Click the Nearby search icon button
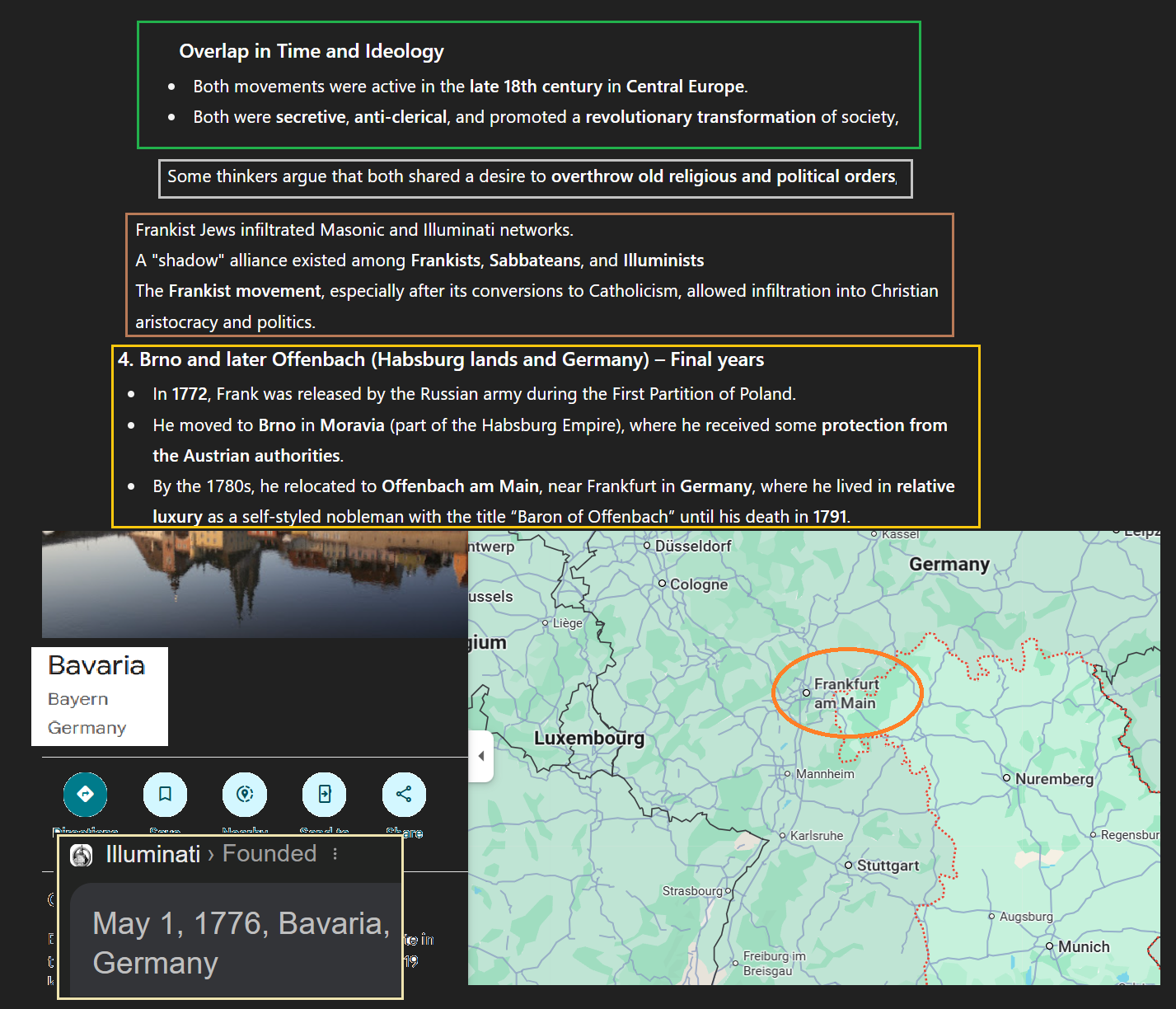The height and width of the screenshot is (1009, 1176). [x=245, y=794]
